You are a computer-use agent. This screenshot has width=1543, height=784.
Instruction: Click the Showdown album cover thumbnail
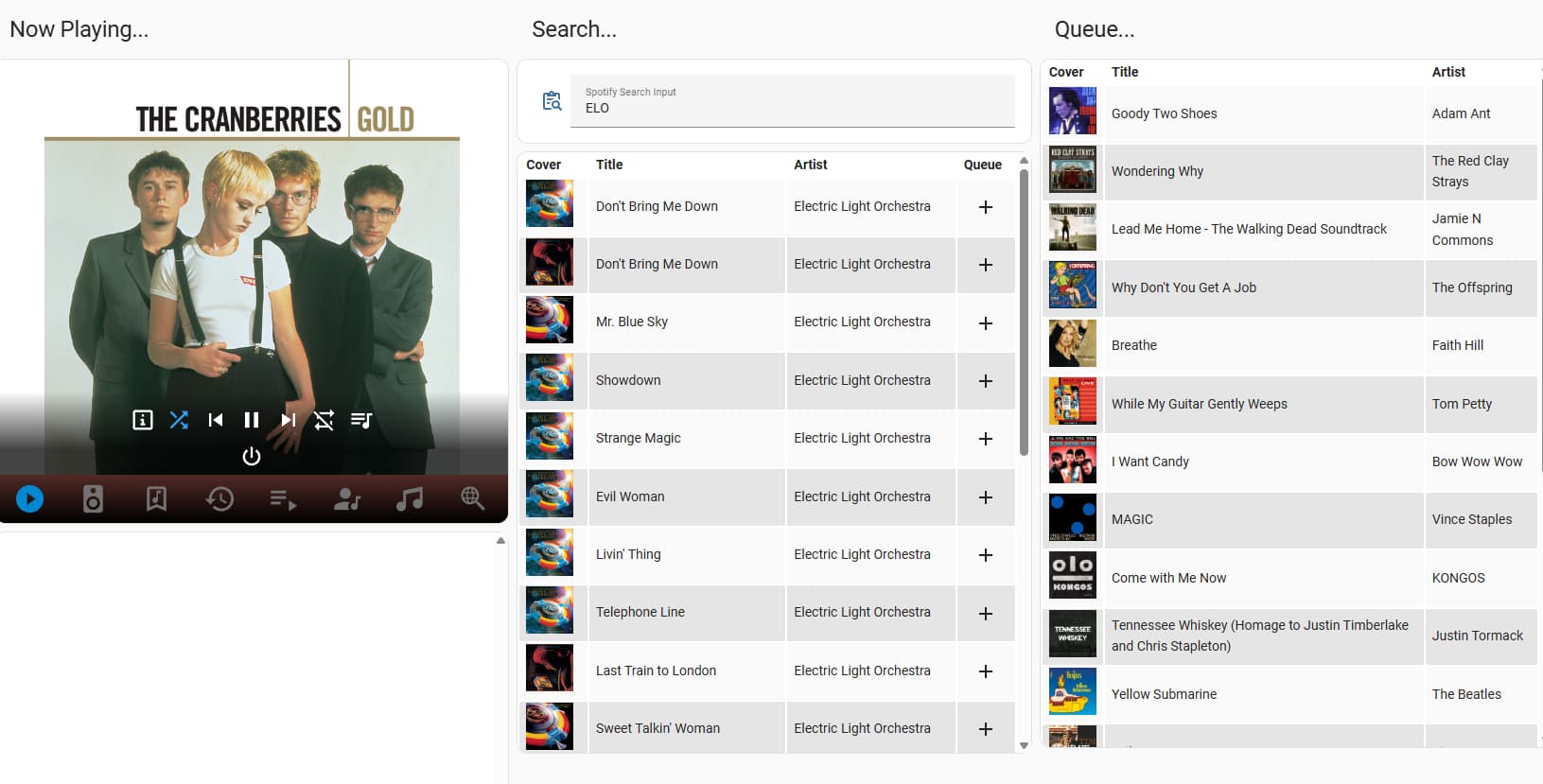pos(550,377)
